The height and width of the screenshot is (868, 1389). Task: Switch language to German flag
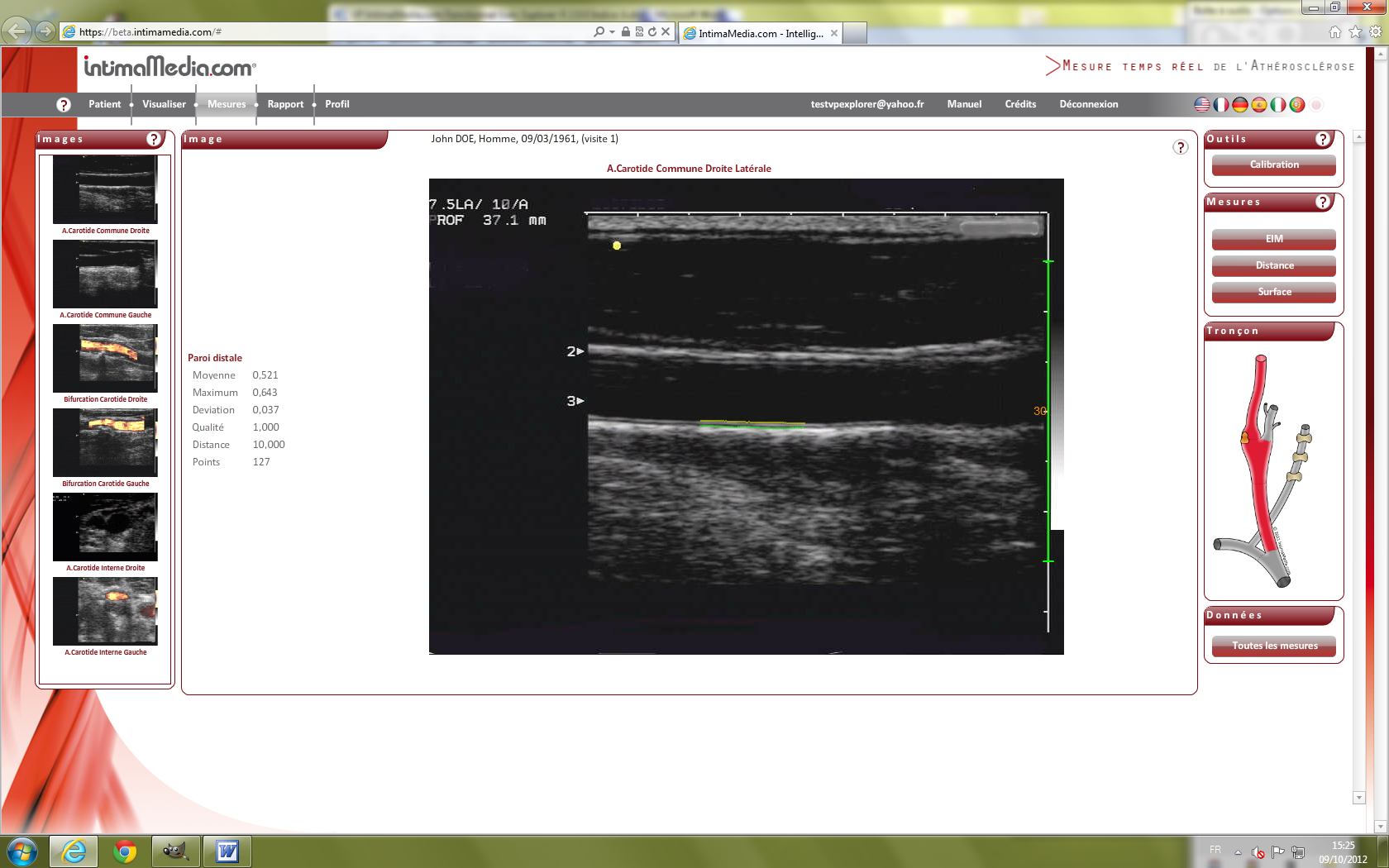coord(1239,105)
